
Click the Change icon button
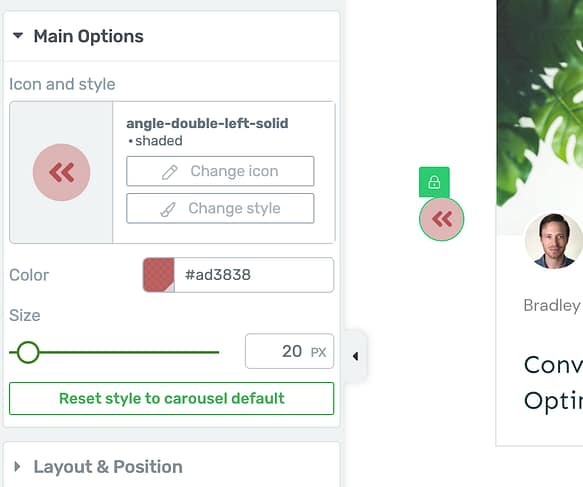220,171
